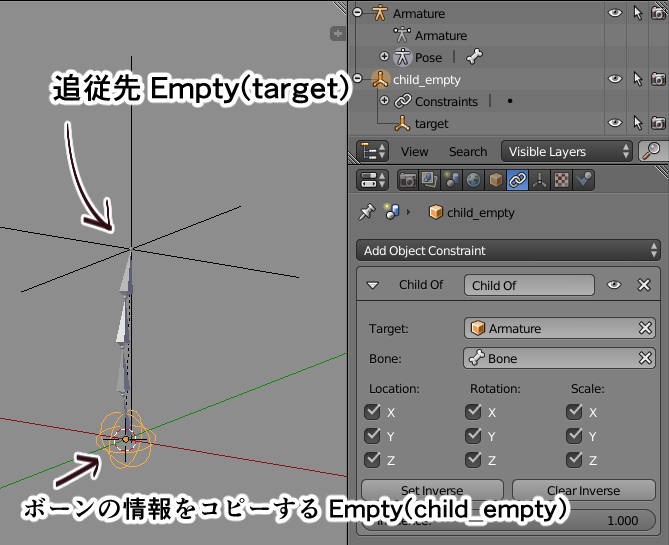The image size is (669, 545).
Task: Click the bone icon beside Pose
Action: pyautogui.click(x=474, y=57)
